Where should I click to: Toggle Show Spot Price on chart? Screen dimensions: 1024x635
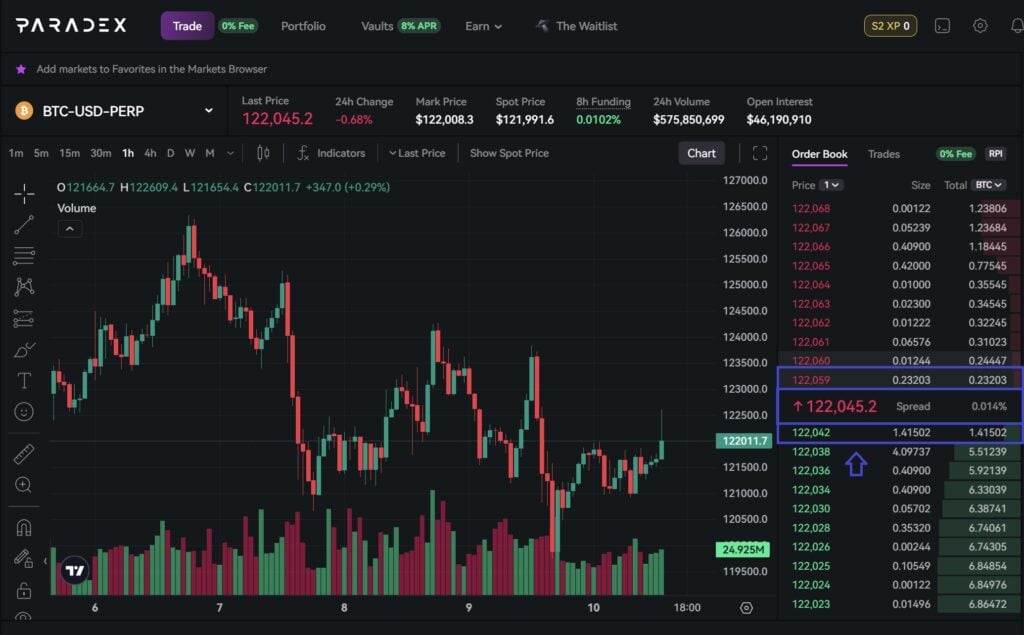pos(509,153)
